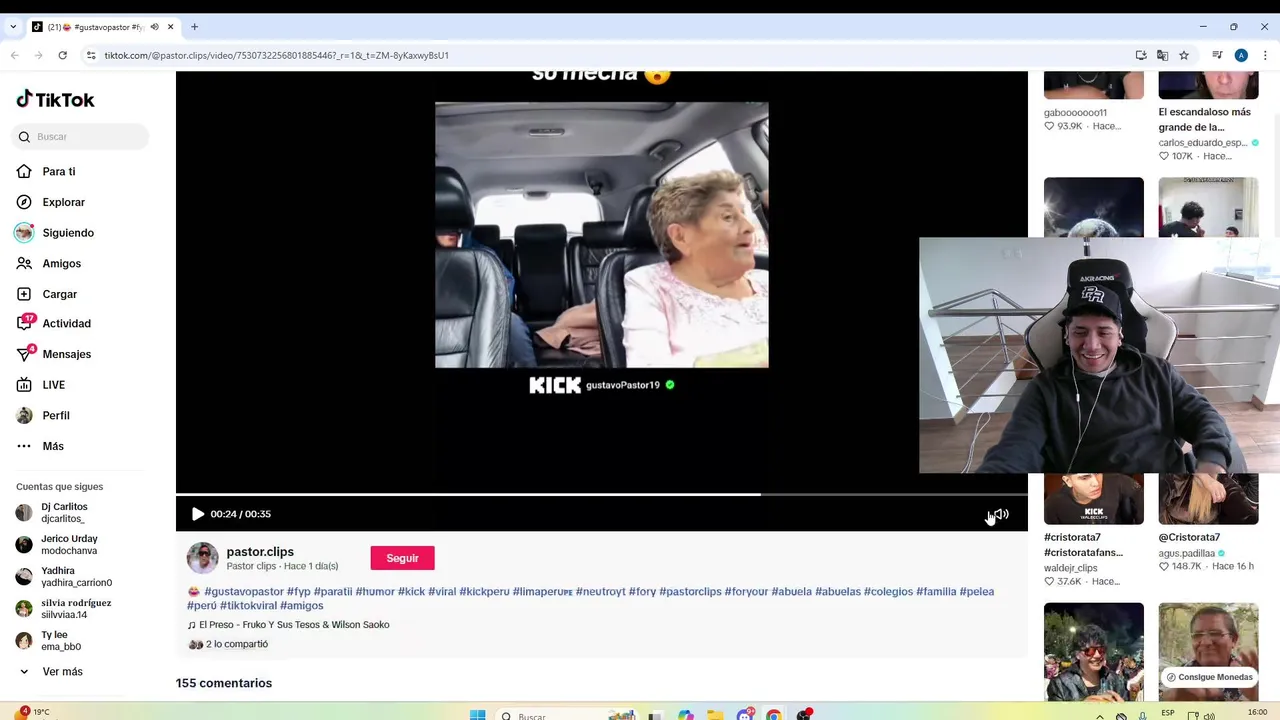1280x720 pixels.
Task: Show hidden system tray icons
Action: point(1100,715)
